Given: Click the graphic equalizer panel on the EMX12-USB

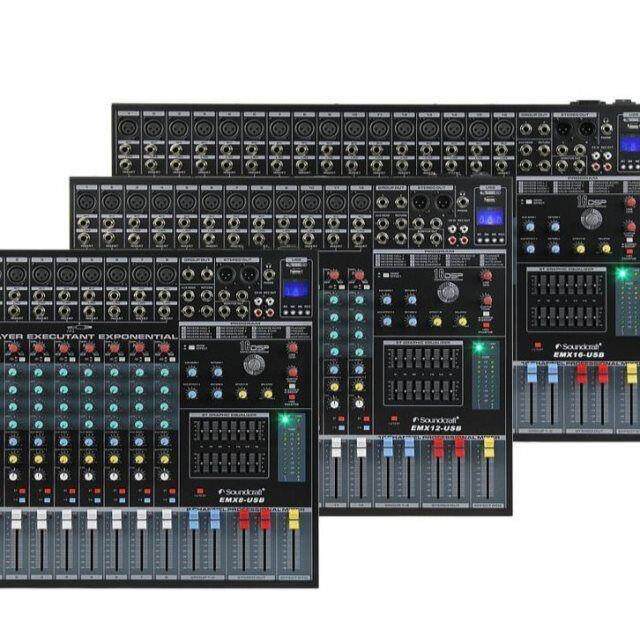Looking at the screenshot, I should (423, 373).
